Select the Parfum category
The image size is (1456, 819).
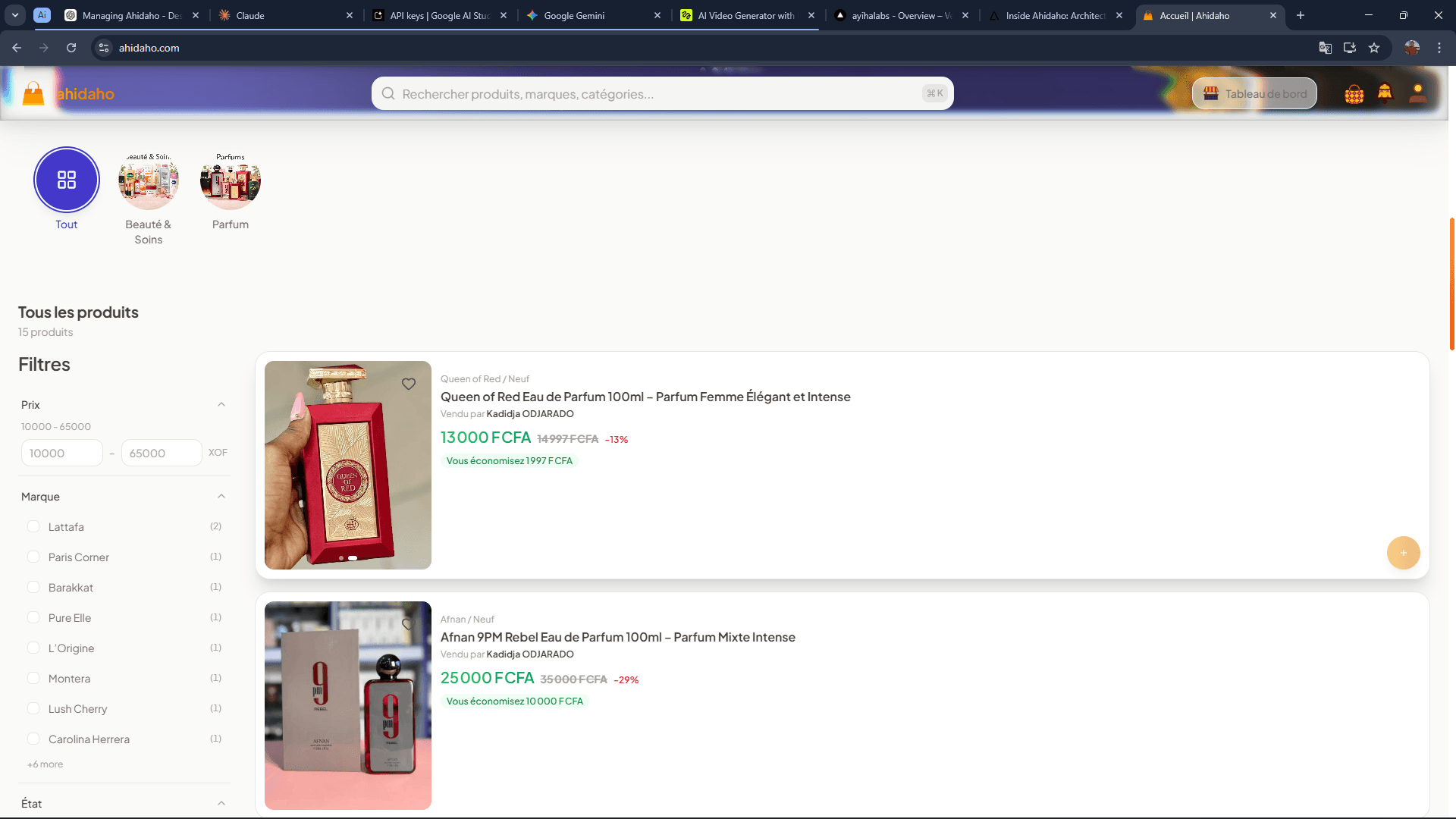[x=230, y=182]
